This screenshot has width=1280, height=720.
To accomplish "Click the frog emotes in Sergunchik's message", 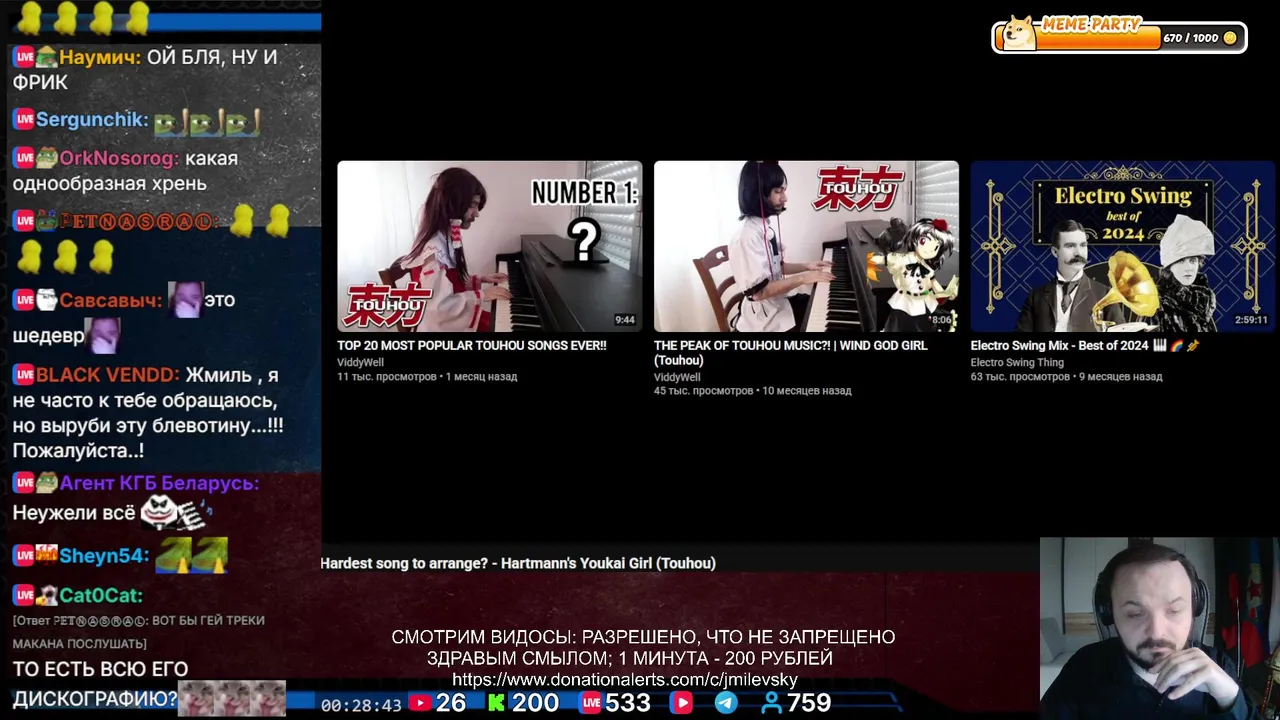I will 207,121.
